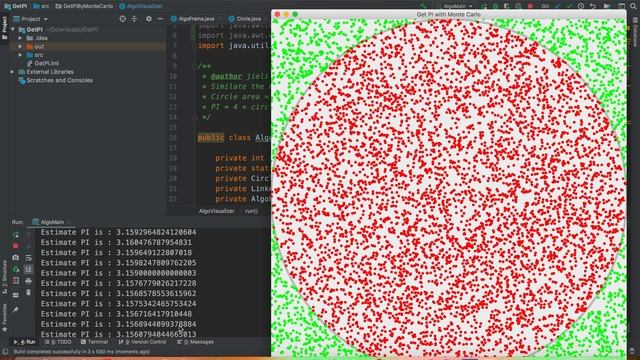Click the Git revert arrow icon

(593, 6)
